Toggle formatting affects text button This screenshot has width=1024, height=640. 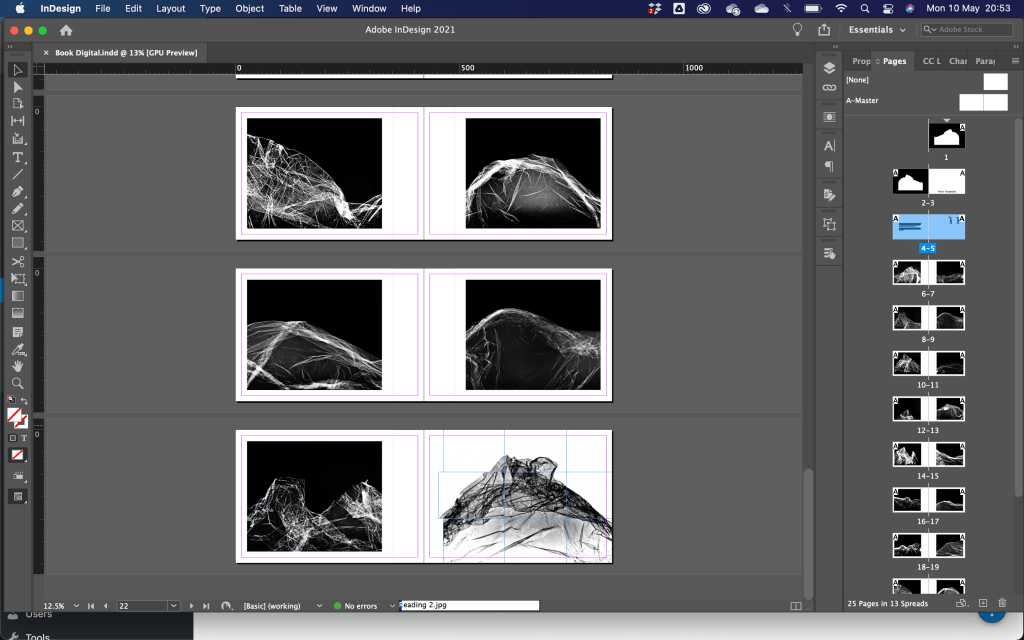24,438
